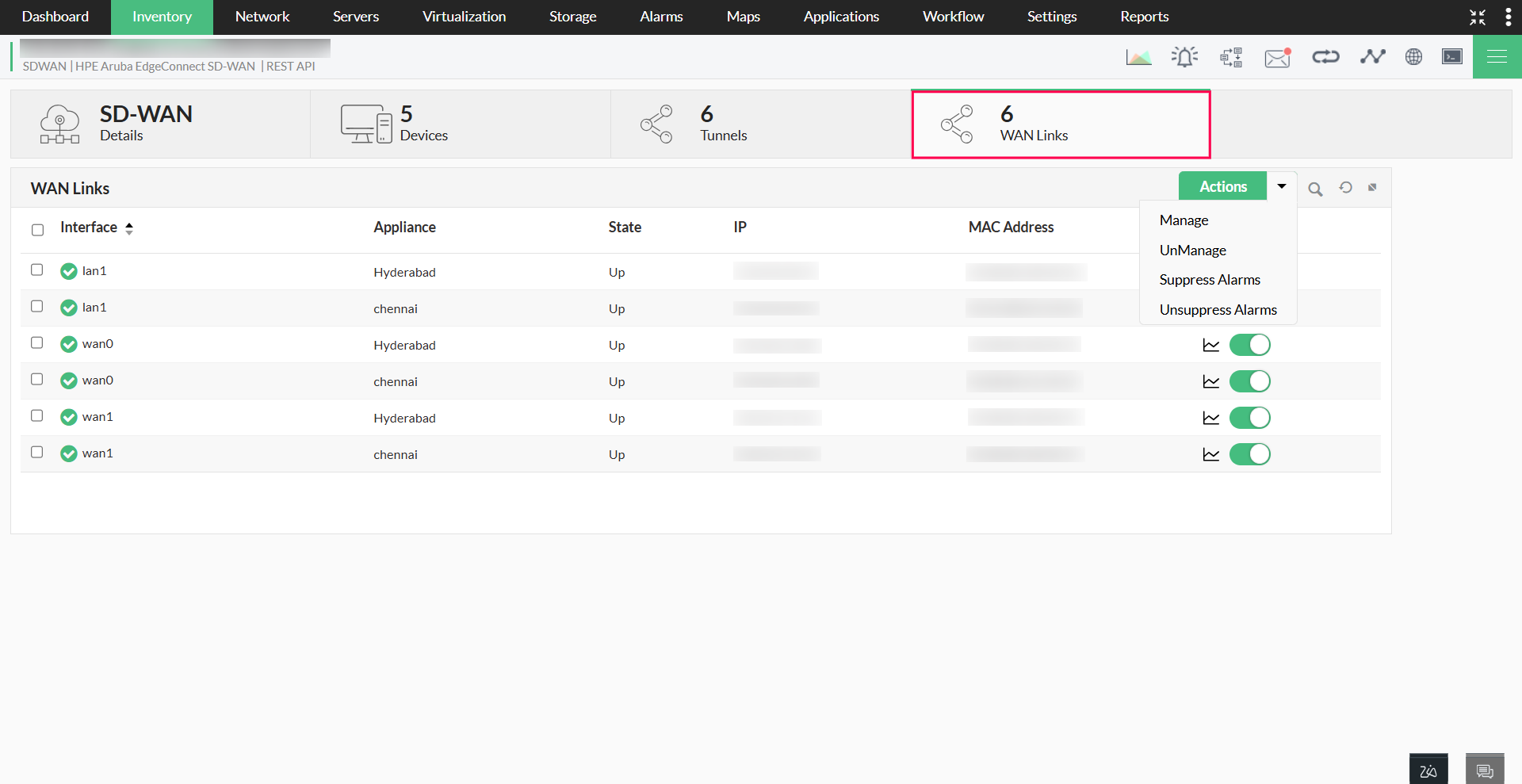This screenshot has width=1522, height=784.
Task: Go to the Reports tab
Action: point(1145,17)
